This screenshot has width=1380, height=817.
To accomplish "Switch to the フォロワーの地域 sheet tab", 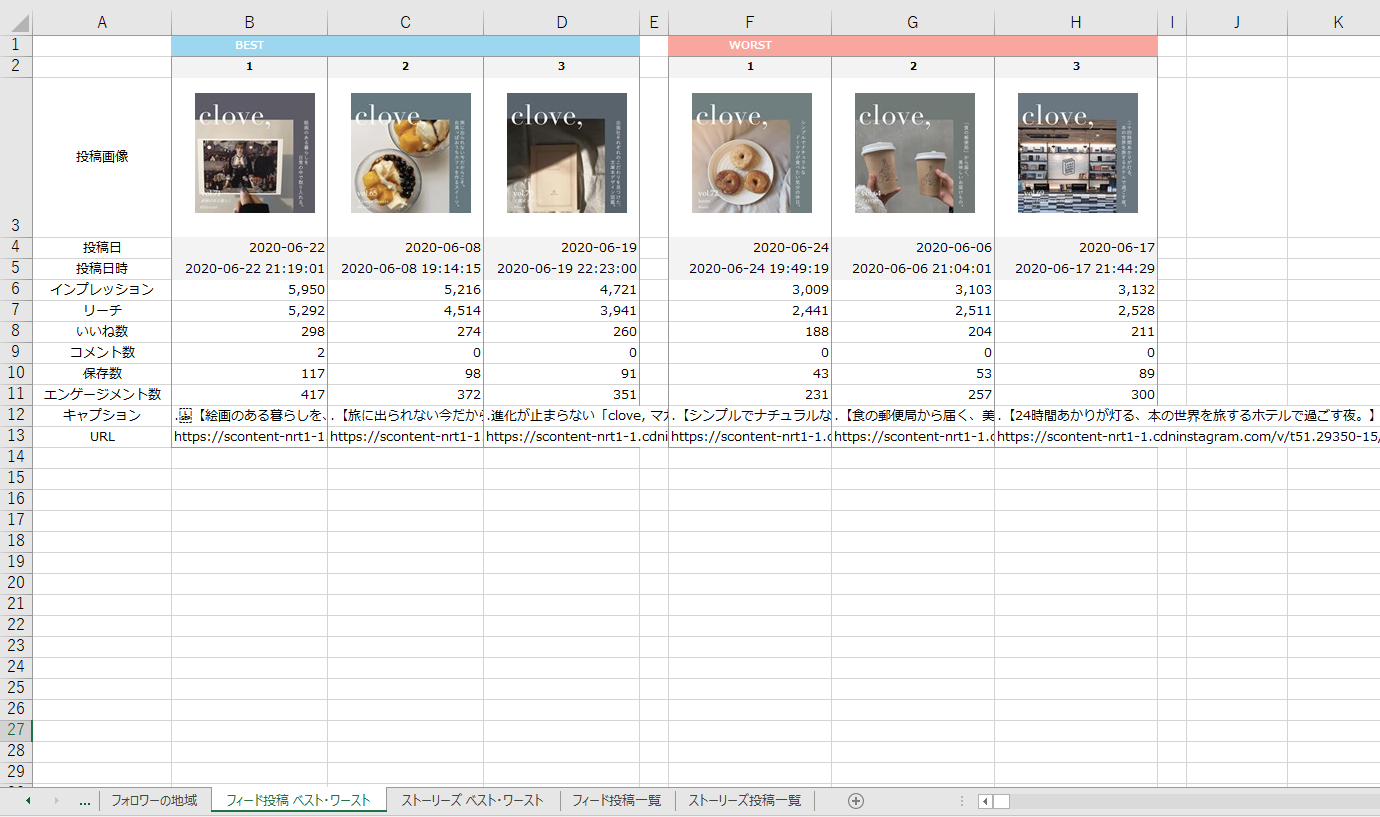I will coord(154,800).
